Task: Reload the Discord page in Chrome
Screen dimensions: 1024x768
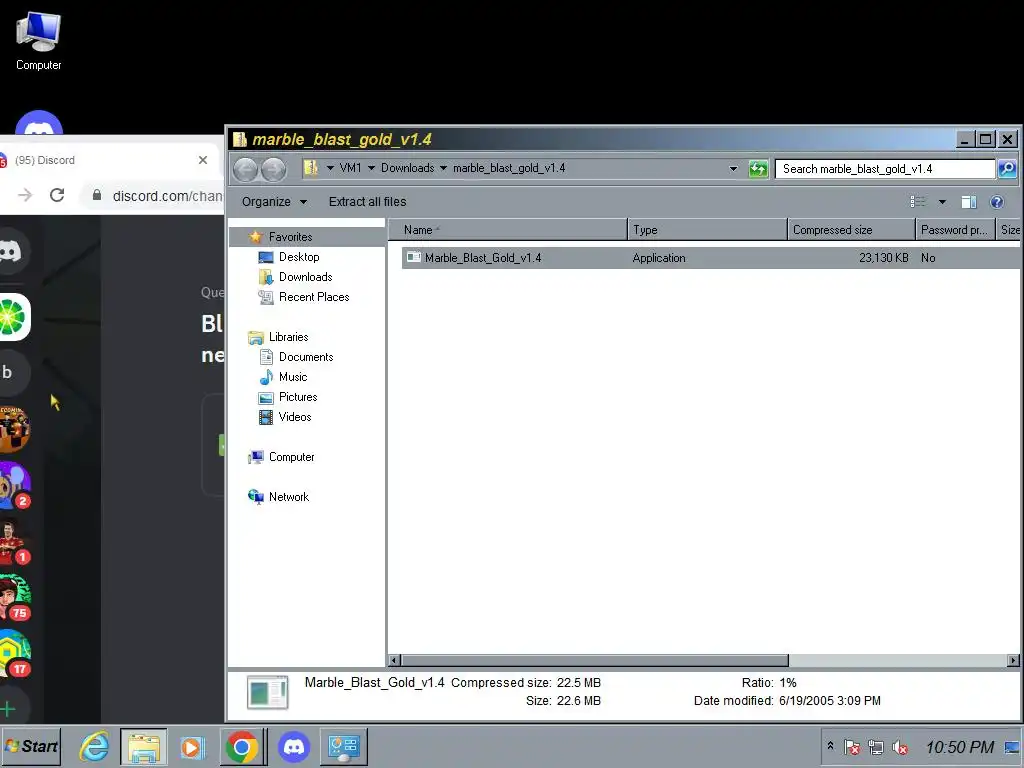Action: pos(57,195)
